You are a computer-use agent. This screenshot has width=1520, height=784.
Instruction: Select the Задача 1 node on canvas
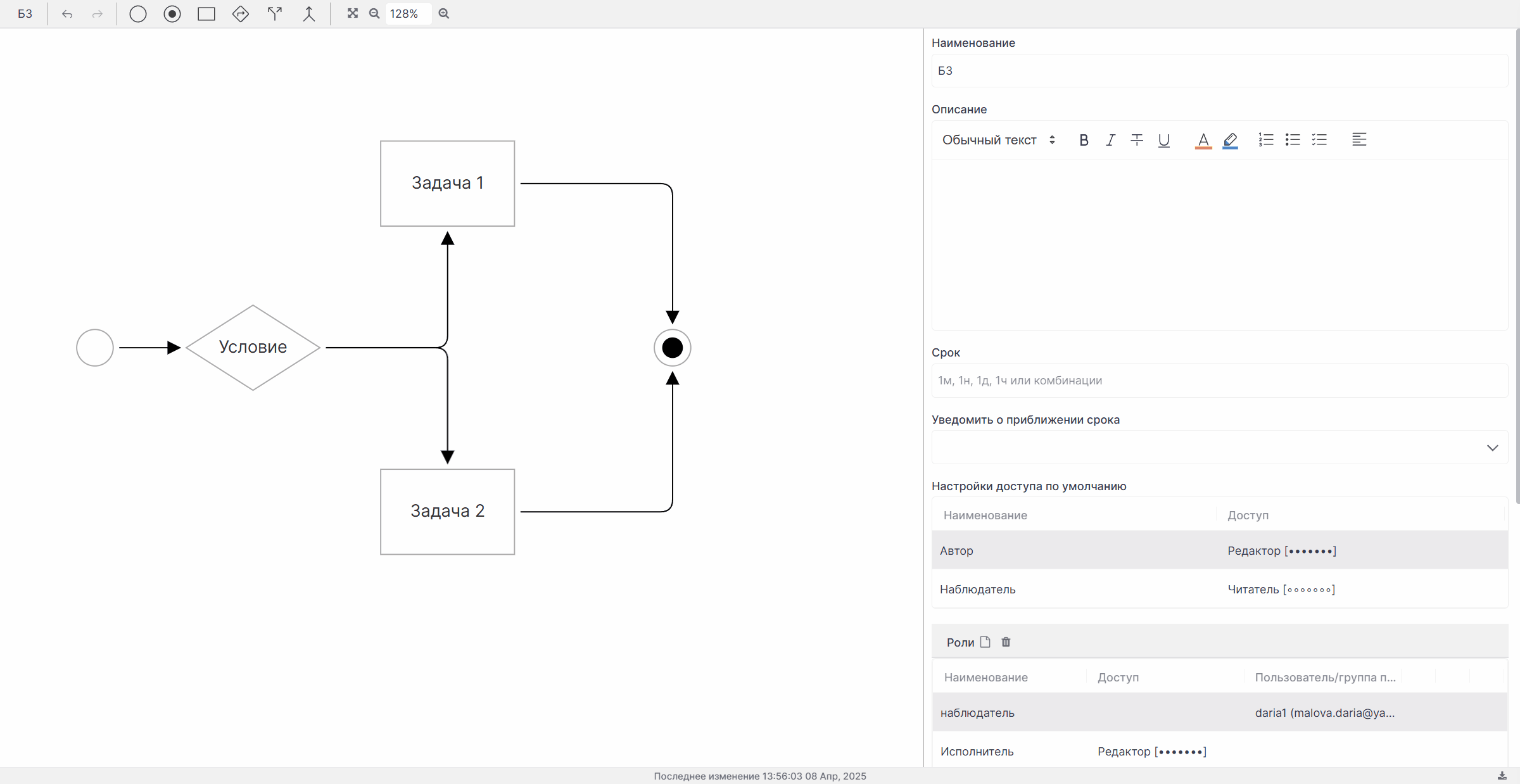(448, 184)
